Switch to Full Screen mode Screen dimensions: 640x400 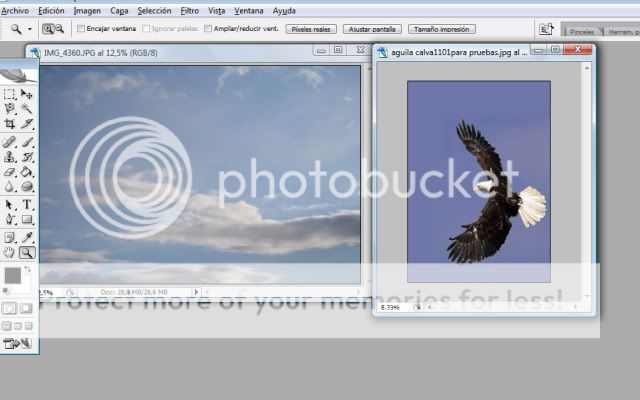click(x=28, y=326)
